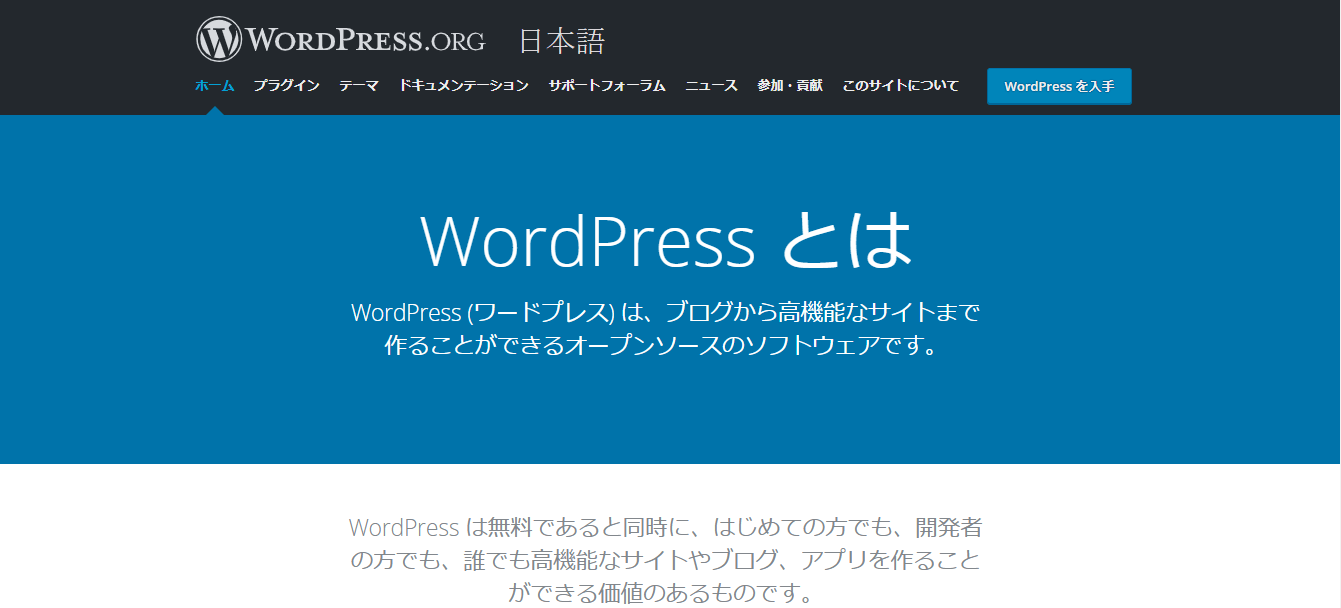Click the 日本語 locale label
The image size is (1341, 608).
(563, 40)
